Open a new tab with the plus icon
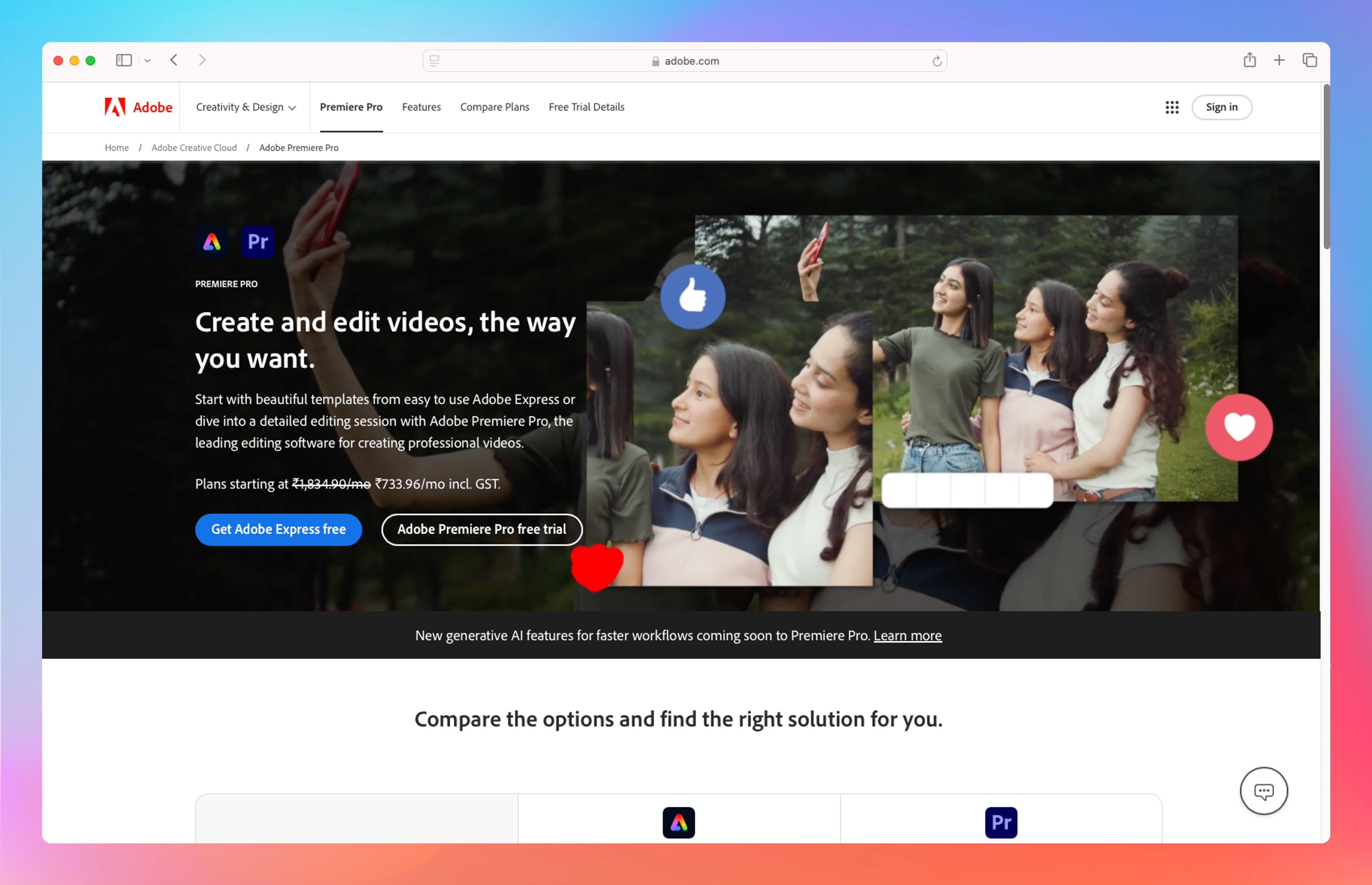The width and height of the screenshot is (1372, 885). click(1279, 60)
